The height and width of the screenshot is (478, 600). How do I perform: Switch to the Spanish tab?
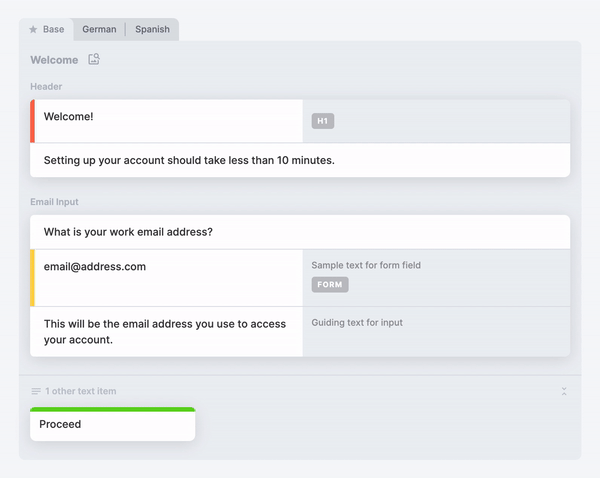click(152, 29)
